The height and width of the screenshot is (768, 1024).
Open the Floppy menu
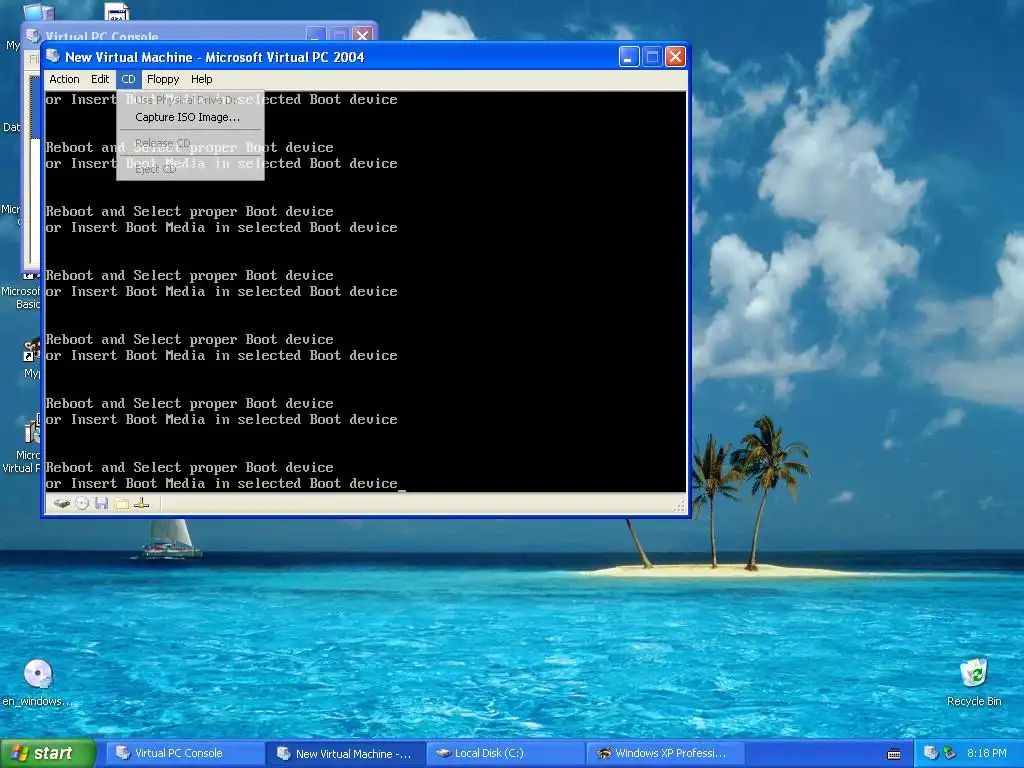pyautogui.click(x=163, y=79)
